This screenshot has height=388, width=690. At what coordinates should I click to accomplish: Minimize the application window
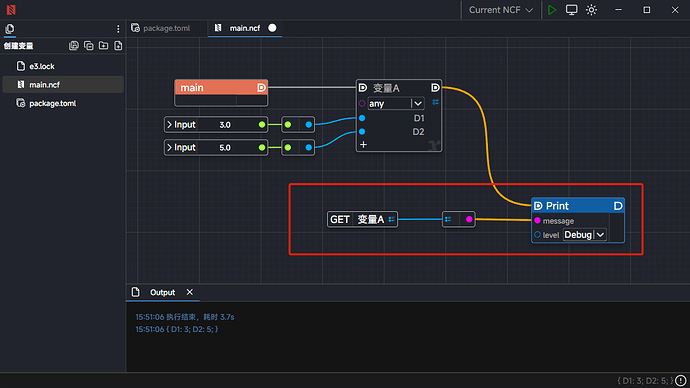(618, 10)
